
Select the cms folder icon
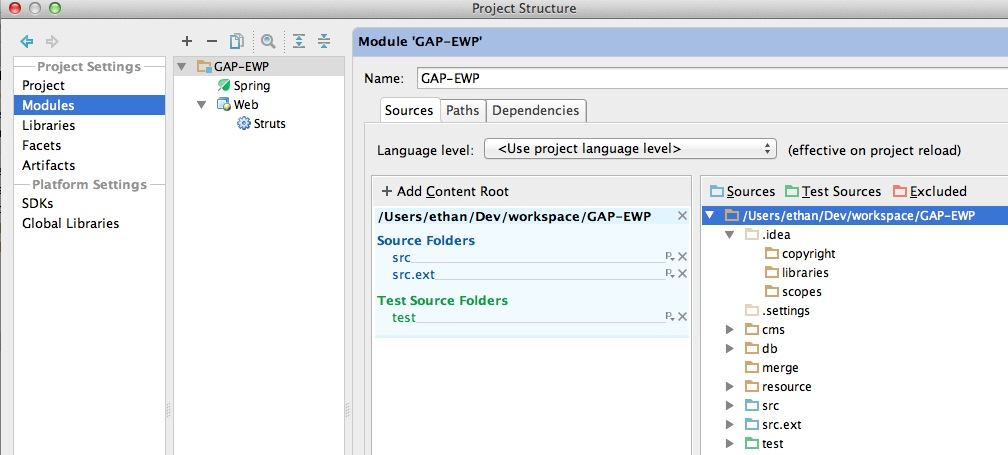click(x=752, y=330)
